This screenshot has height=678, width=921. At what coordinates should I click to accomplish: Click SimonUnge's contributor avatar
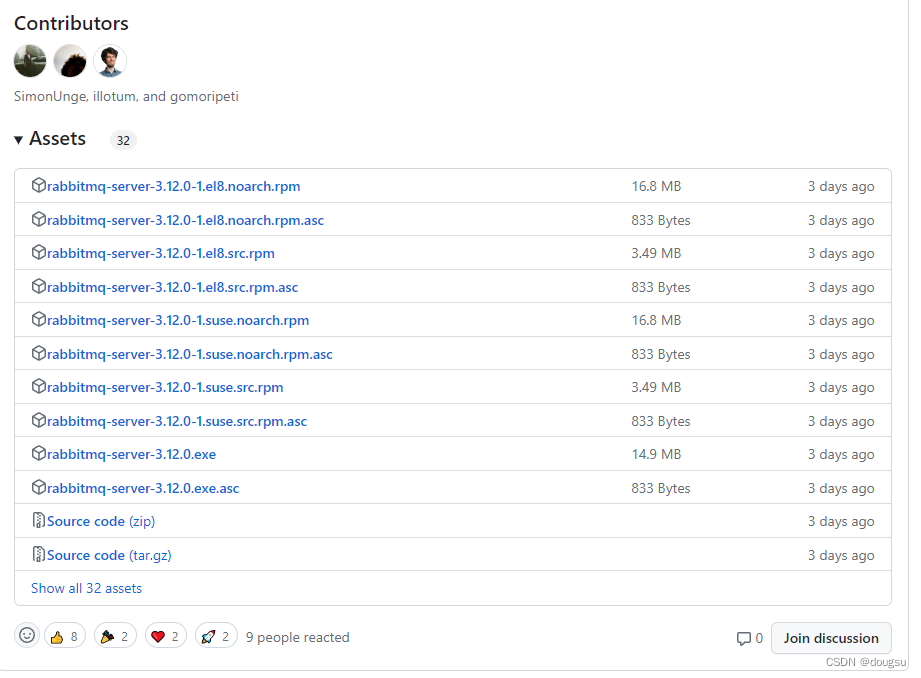point(29,60)
